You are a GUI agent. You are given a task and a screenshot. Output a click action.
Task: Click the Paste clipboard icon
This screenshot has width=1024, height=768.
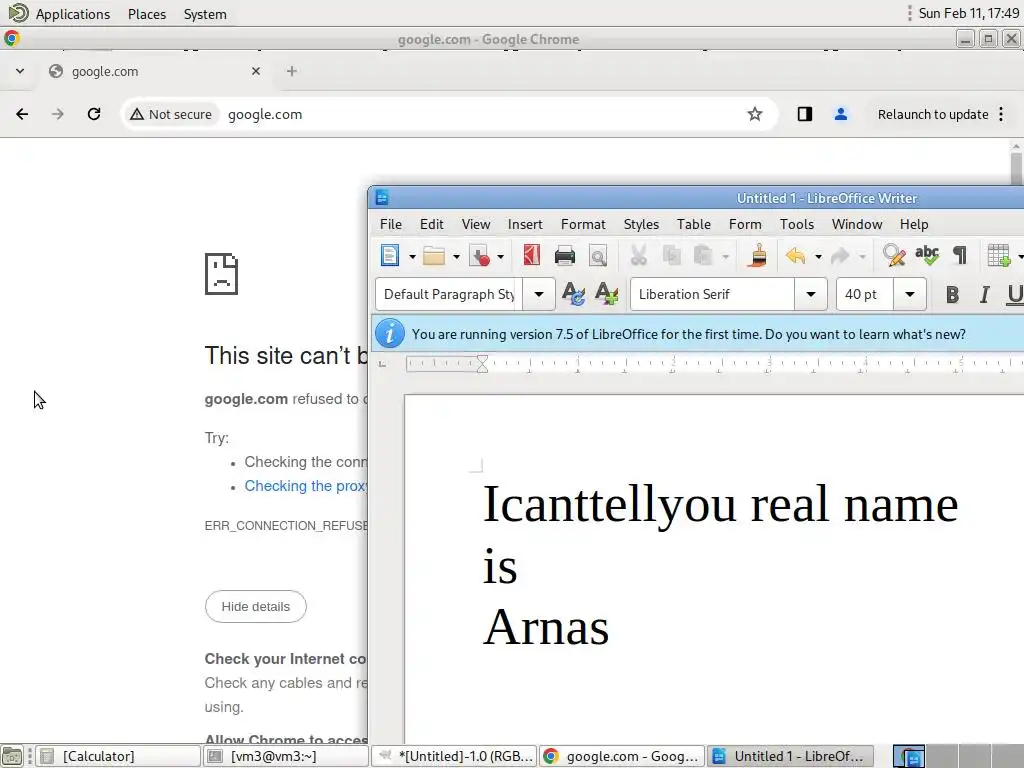click(703, 255)
